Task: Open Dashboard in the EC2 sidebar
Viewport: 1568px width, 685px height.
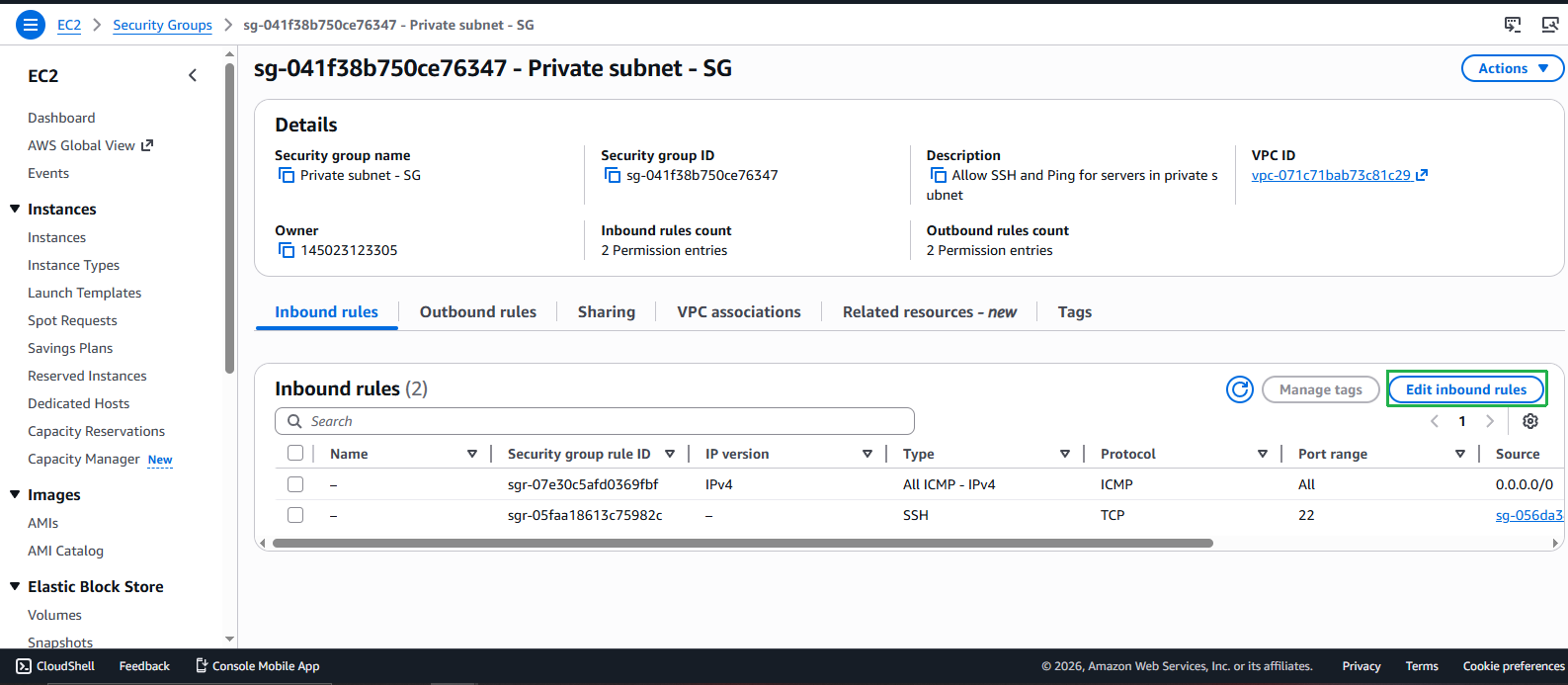Action: point(61,118)
